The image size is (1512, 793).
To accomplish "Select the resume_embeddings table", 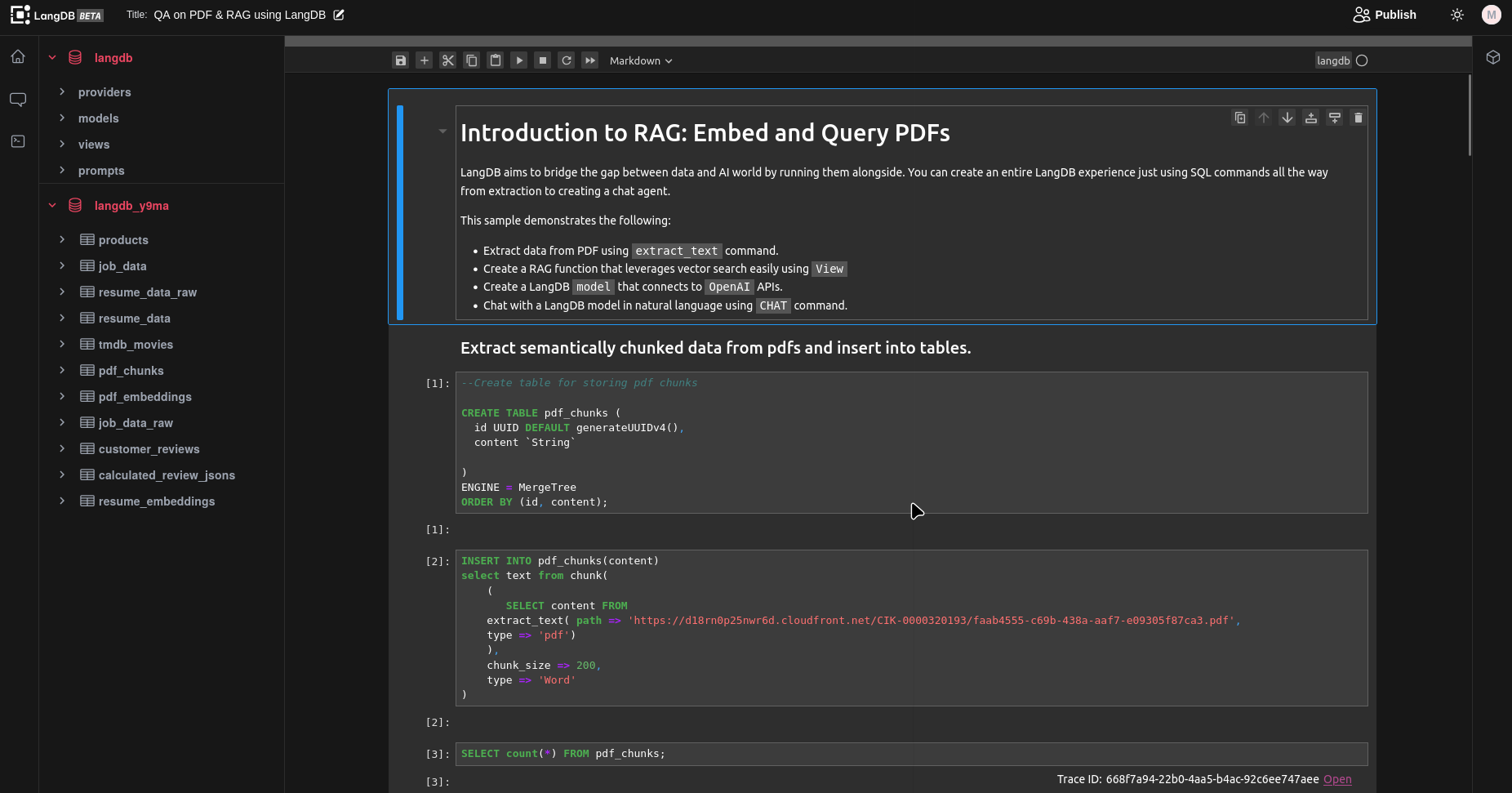I will (156, 501).
